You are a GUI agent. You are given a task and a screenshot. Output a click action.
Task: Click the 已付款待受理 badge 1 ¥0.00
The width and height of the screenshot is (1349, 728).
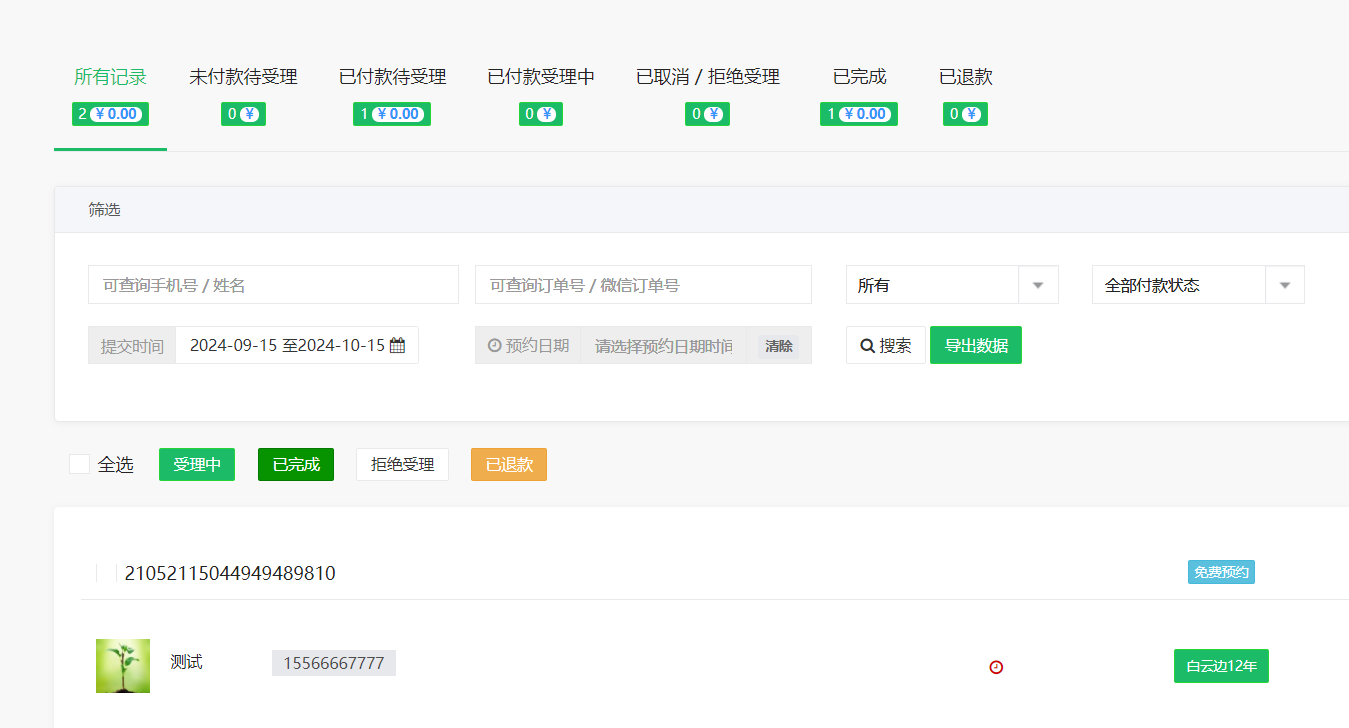[392, 114]
